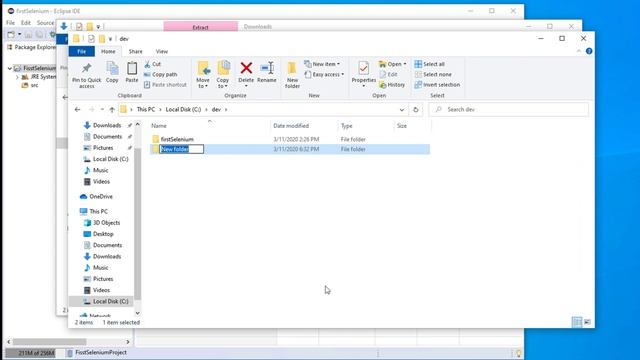
Task: Click Cut in Clipboard group
Action: click(x=152, y=64)
